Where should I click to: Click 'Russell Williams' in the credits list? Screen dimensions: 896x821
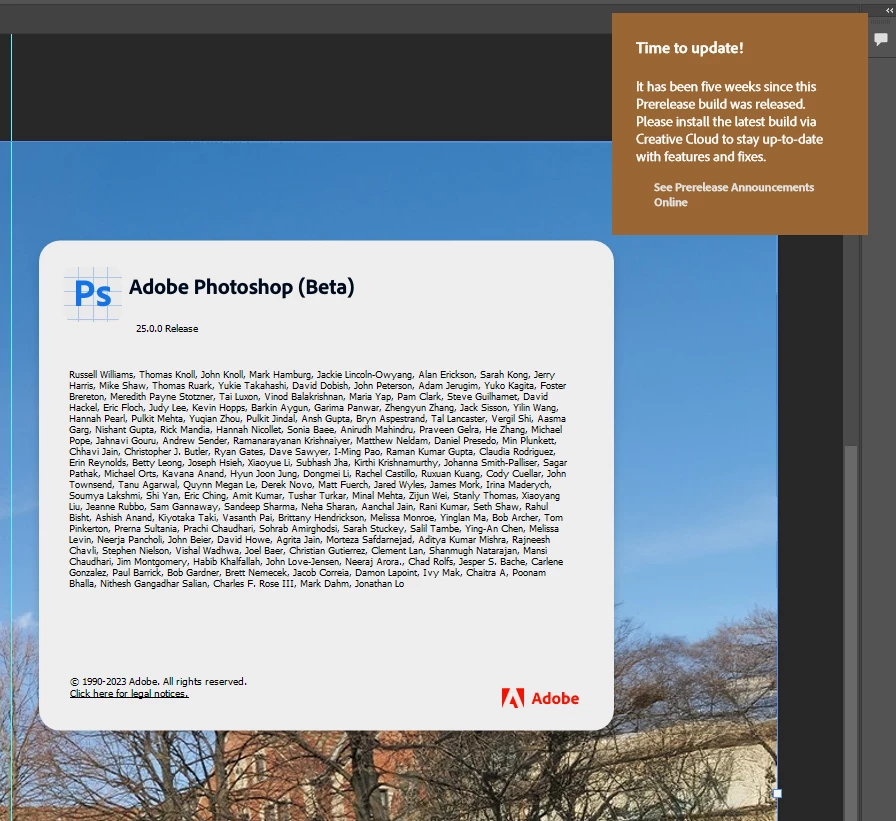pyautogui.click(x=101, y=375)
